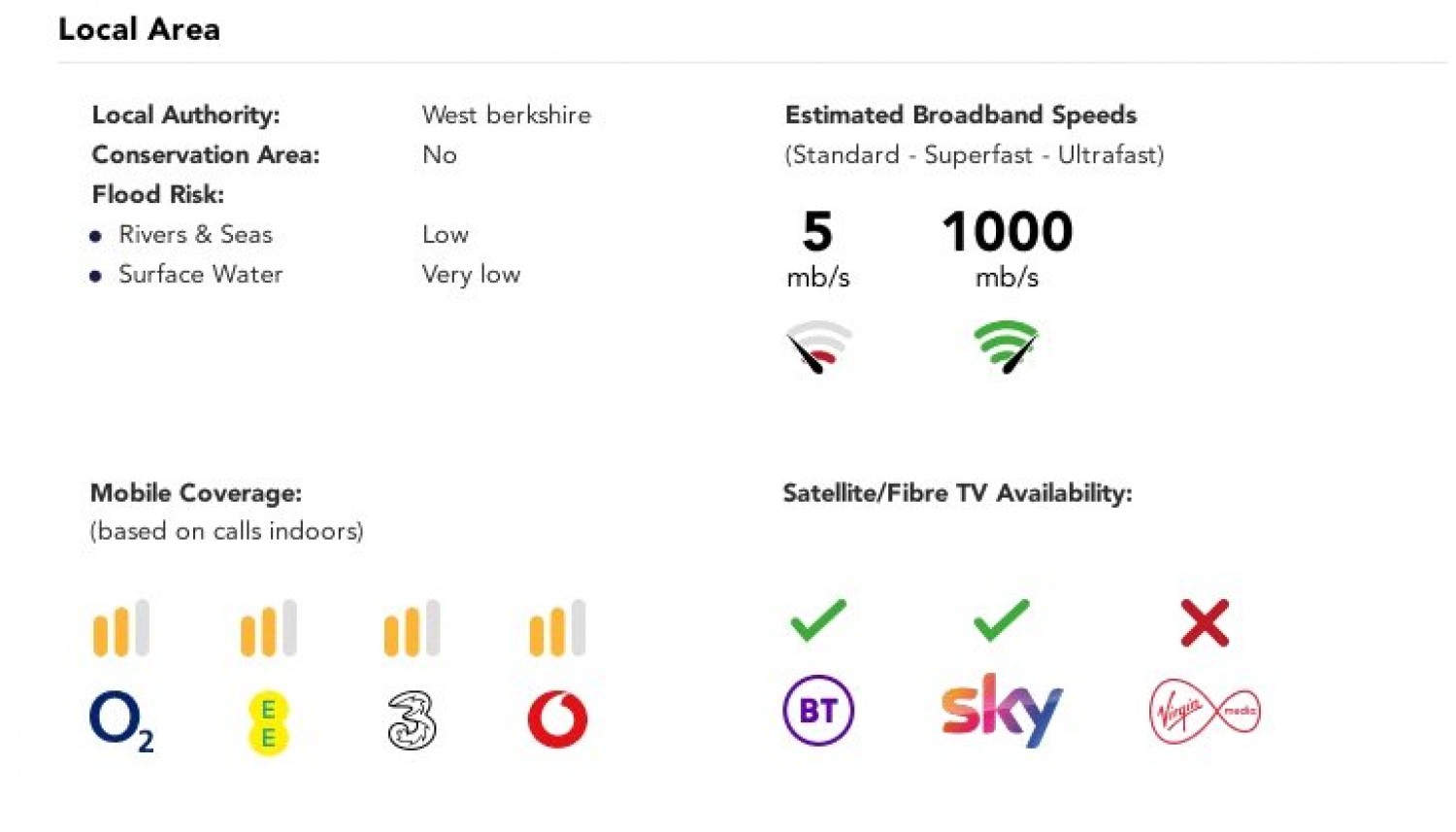This screenshot has height=832, width=1456.
Task: Click the green tick above BT
Action: 818,620
